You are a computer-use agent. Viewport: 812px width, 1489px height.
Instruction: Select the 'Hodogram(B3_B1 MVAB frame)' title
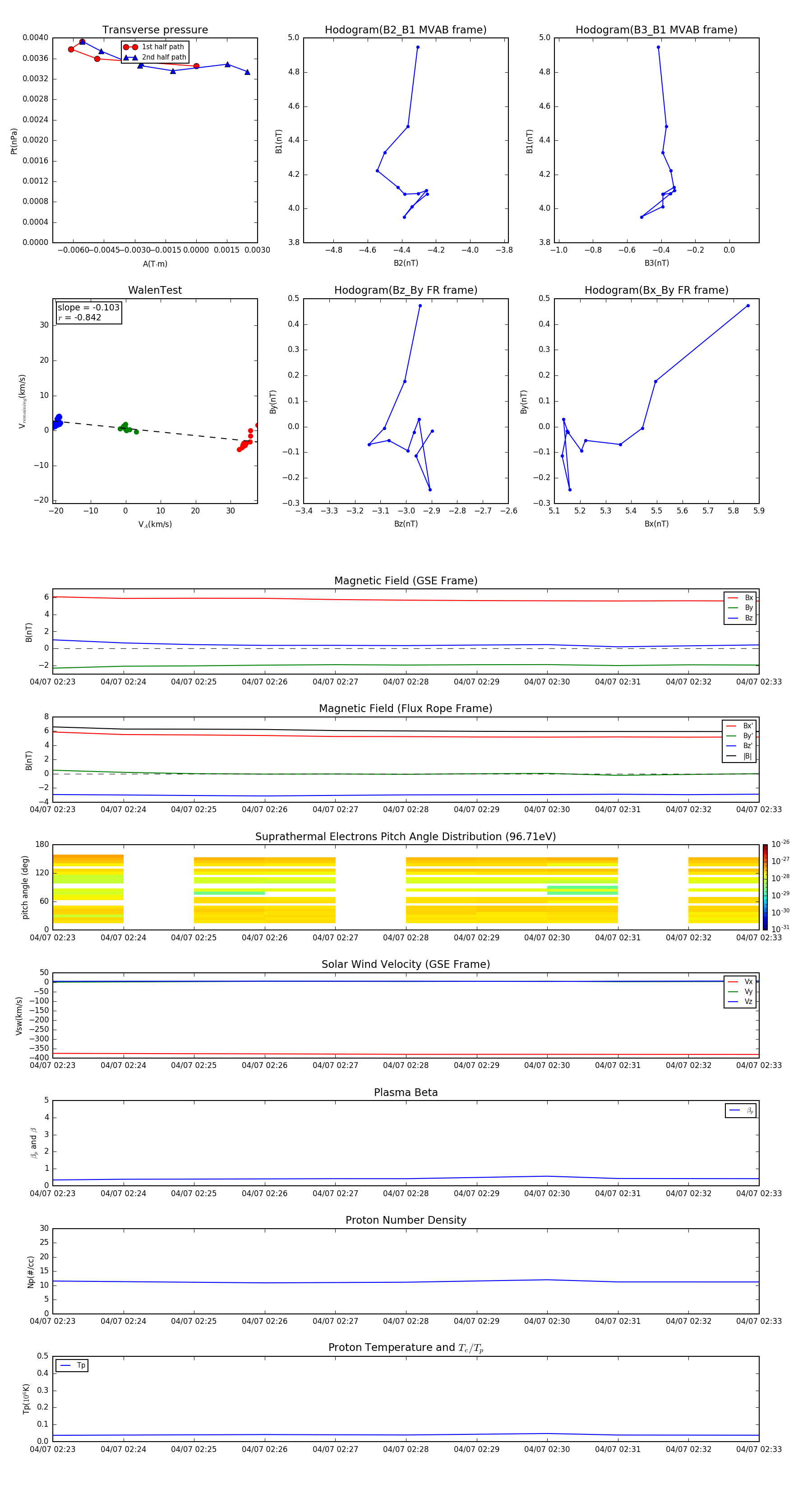[656, 30]
